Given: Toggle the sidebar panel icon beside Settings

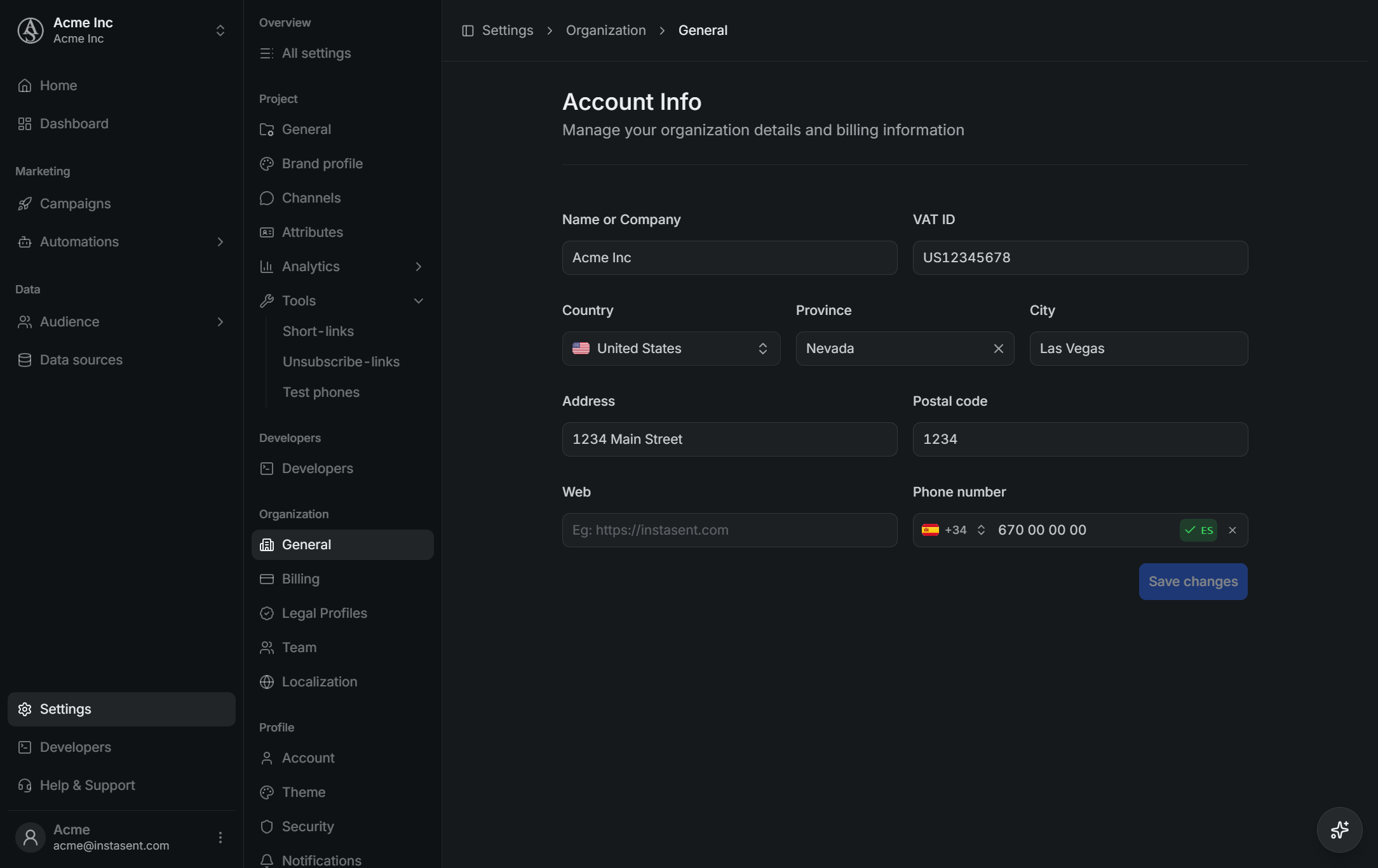Looking at the screenshot, I should coord(468,30).
